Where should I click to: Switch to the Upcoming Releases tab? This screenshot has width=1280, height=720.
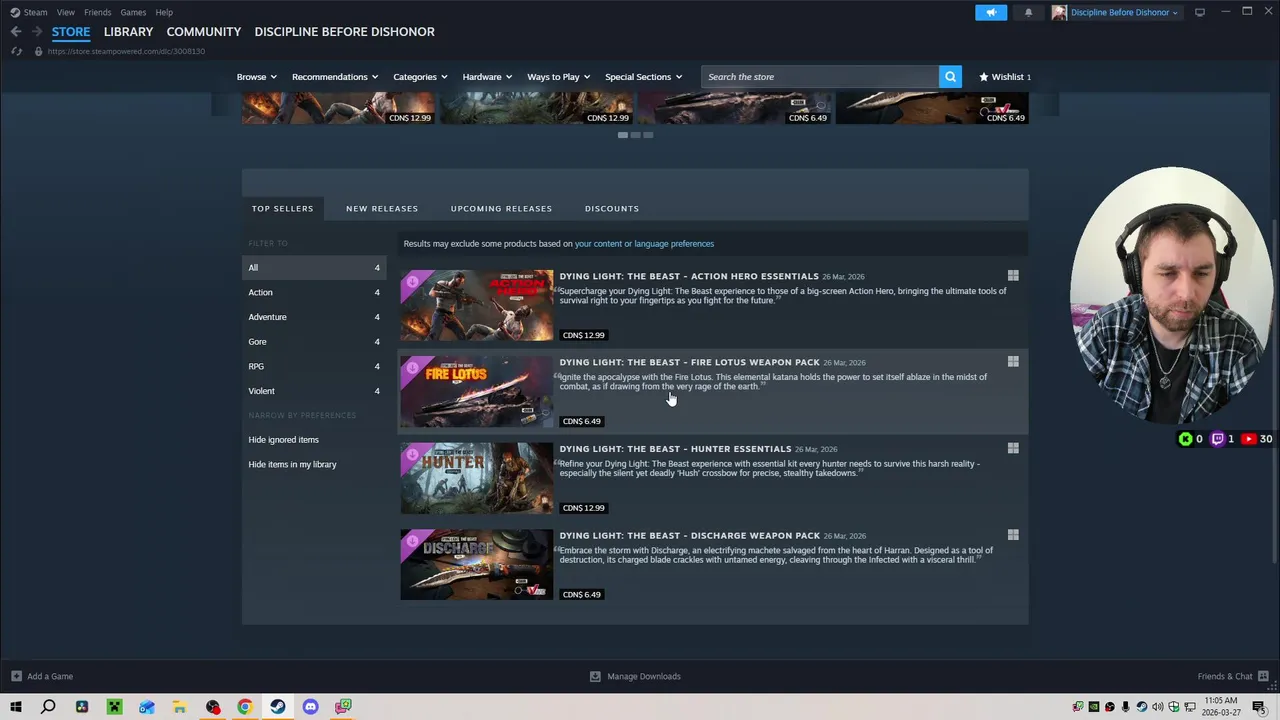(501, 208)
